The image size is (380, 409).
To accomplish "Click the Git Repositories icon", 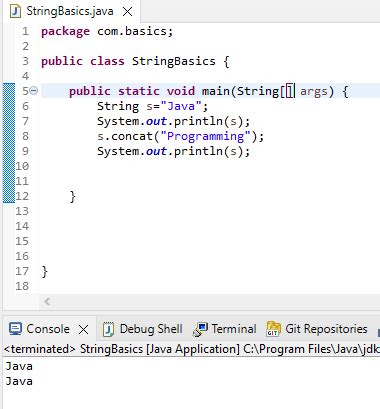I will click(273, 329).
